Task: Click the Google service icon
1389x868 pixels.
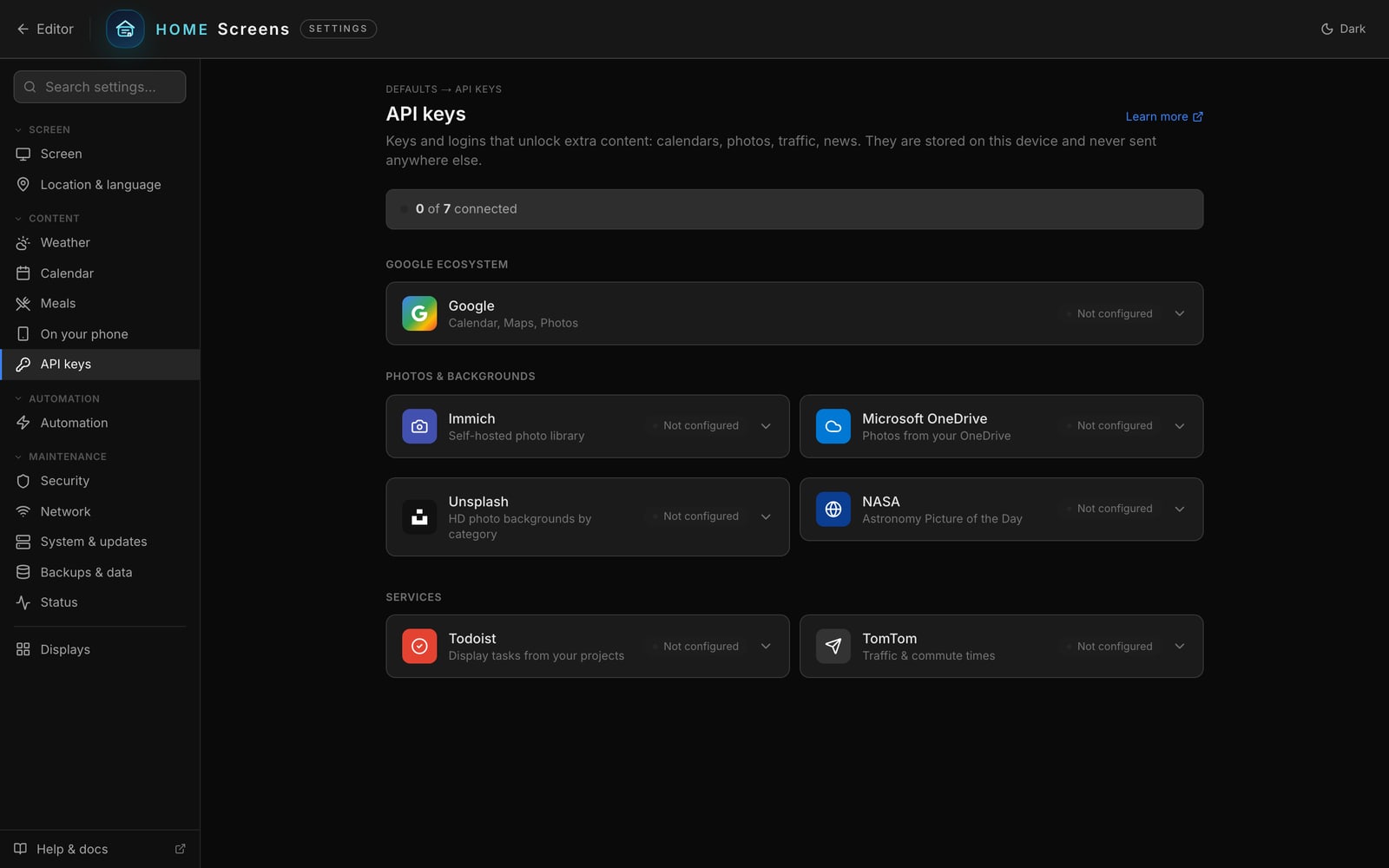Action: click(419, 313)
